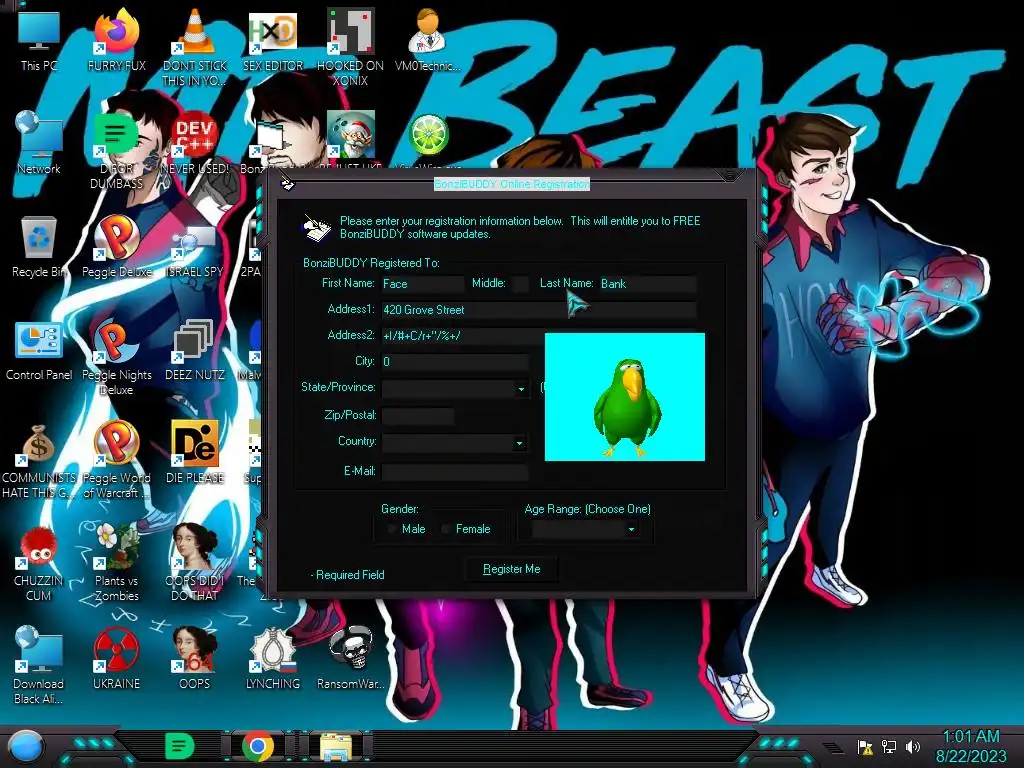Launch Google Chrome from taskbar
Image resolution: width=1024 pixels, height=768 pixels.
(258, 746)
